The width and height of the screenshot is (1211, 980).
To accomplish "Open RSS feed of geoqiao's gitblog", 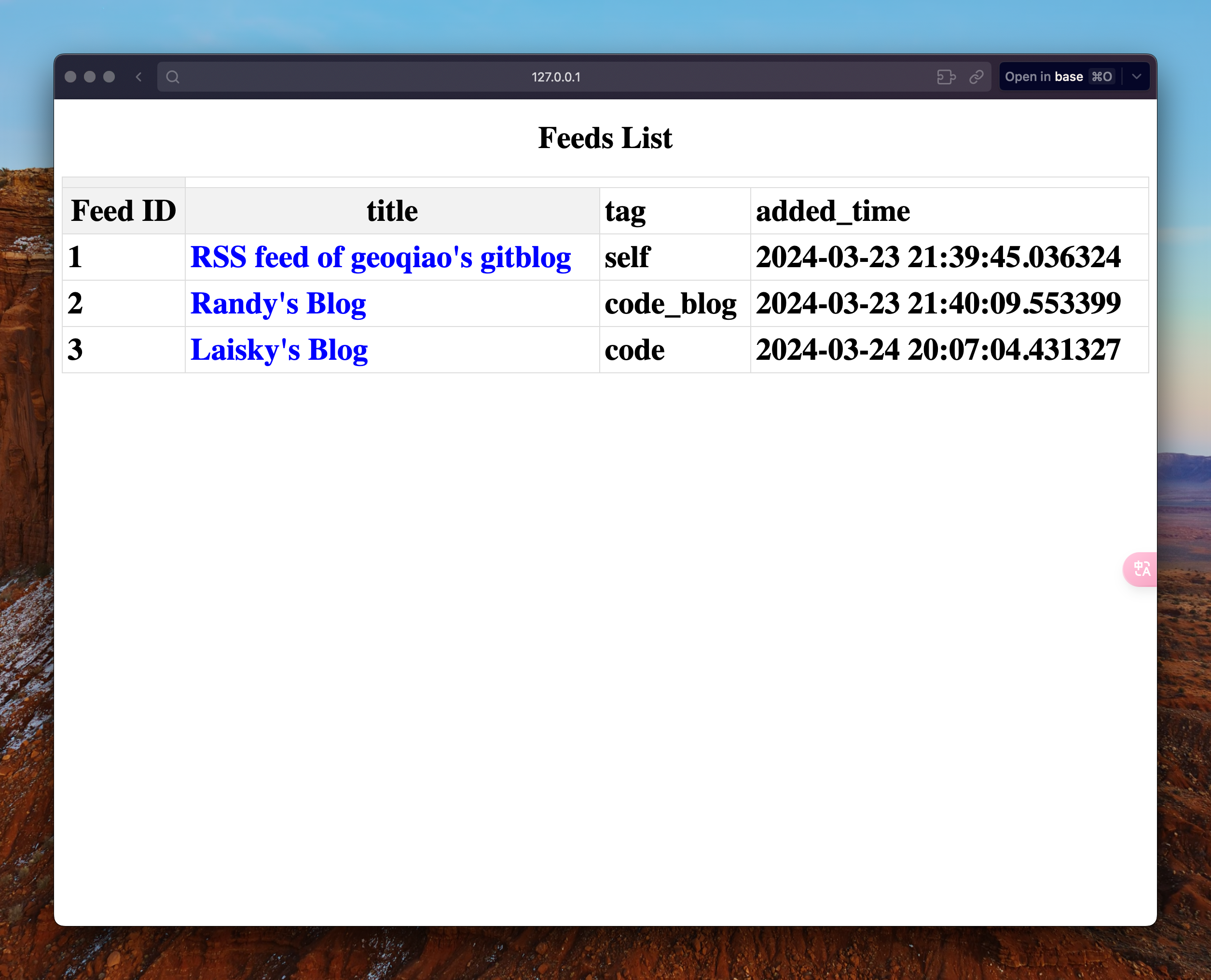I will click(380, 257).
